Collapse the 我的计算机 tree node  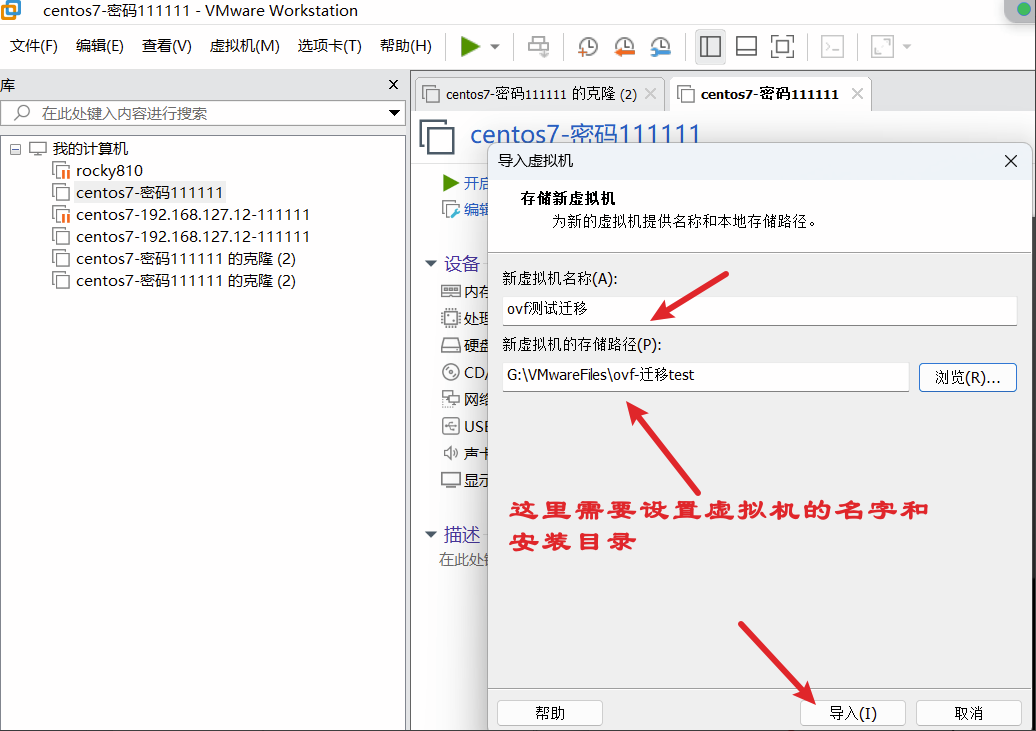(x=15, y=149)
